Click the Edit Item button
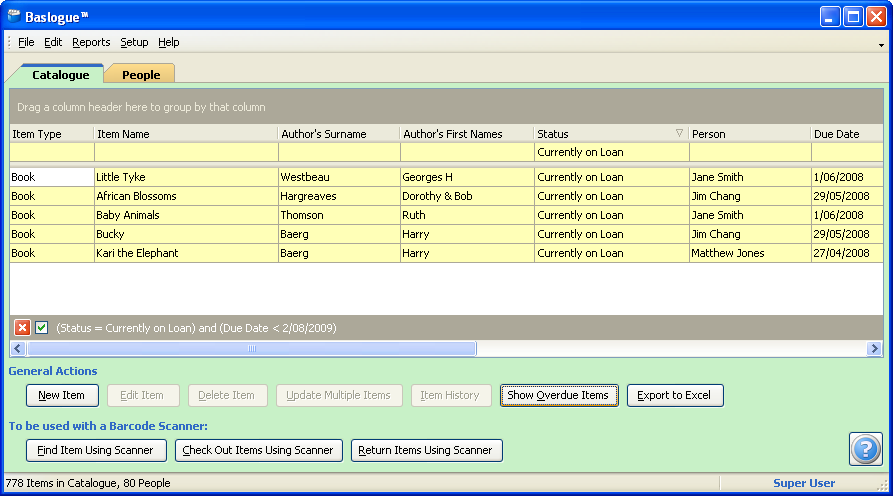 (142, 395)
